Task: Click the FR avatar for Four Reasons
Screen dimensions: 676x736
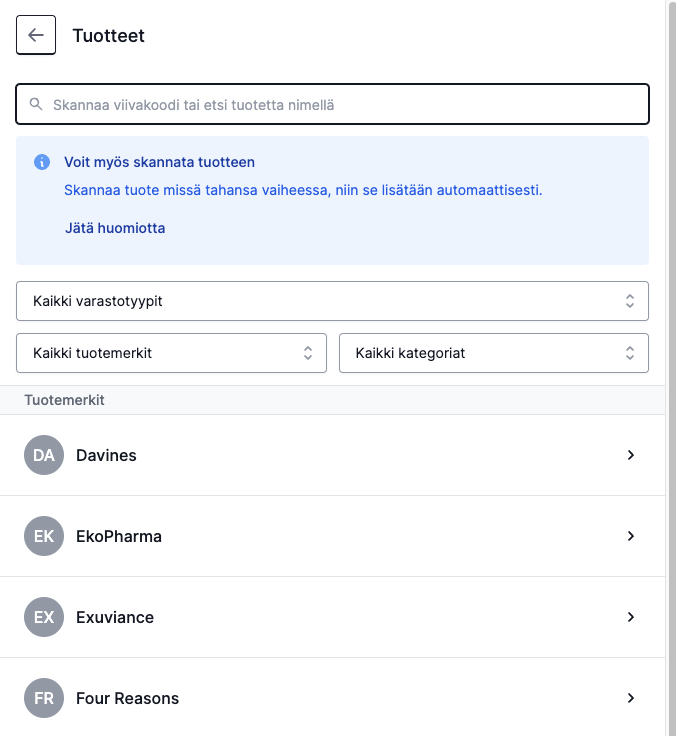Action: [x=44, y=698]
